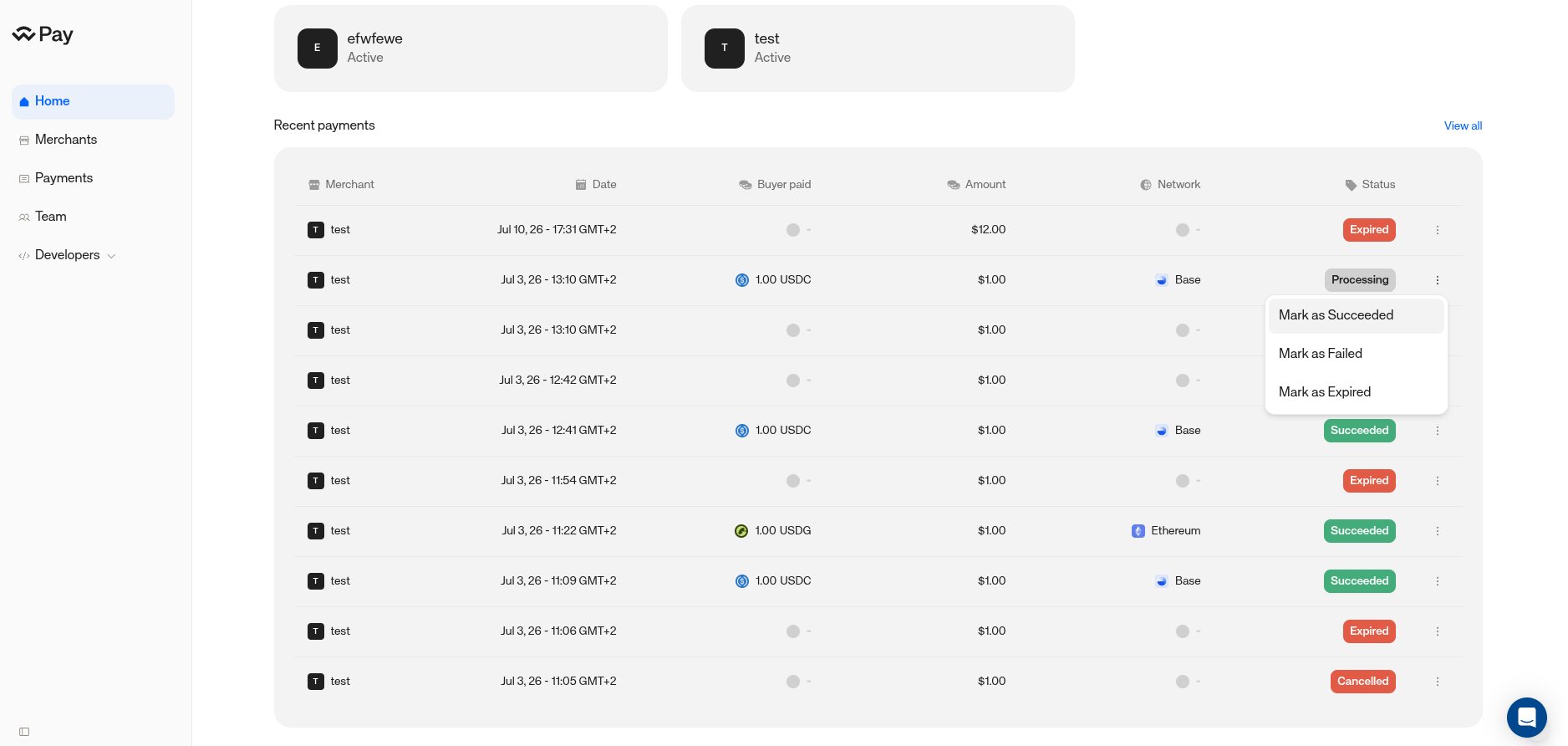The image size is (1568, 746).
Task: Open actions menu for 11:06 Expired payment
Action: 1438,631
